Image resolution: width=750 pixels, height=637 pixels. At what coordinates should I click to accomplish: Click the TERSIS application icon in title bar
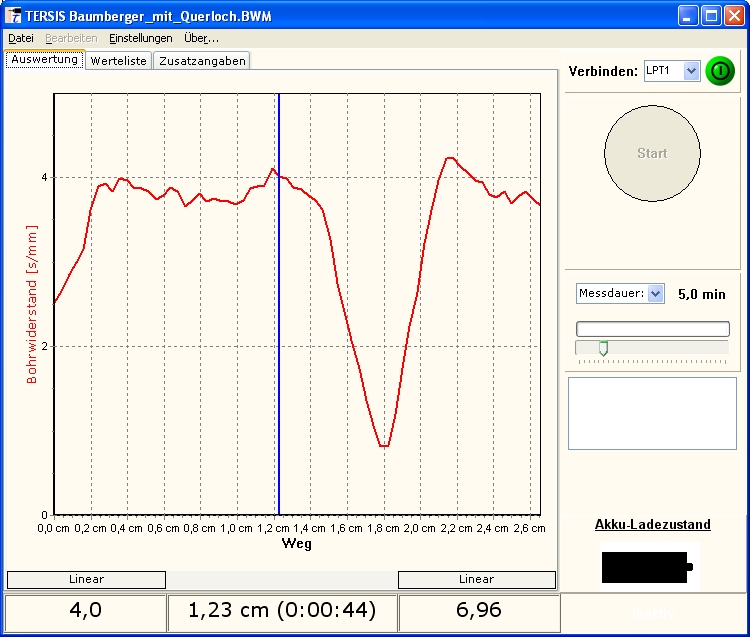pyautogui.click(x=13, y=16)
